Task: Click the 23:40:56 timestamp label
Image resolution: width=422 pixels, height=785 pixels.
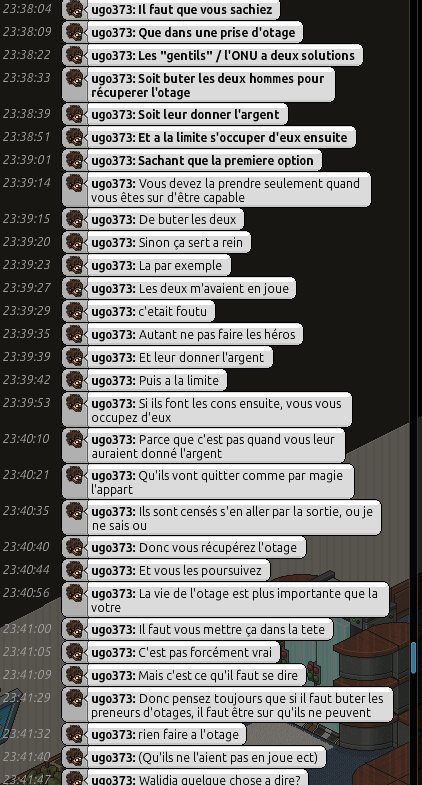Action: (27, 593)
